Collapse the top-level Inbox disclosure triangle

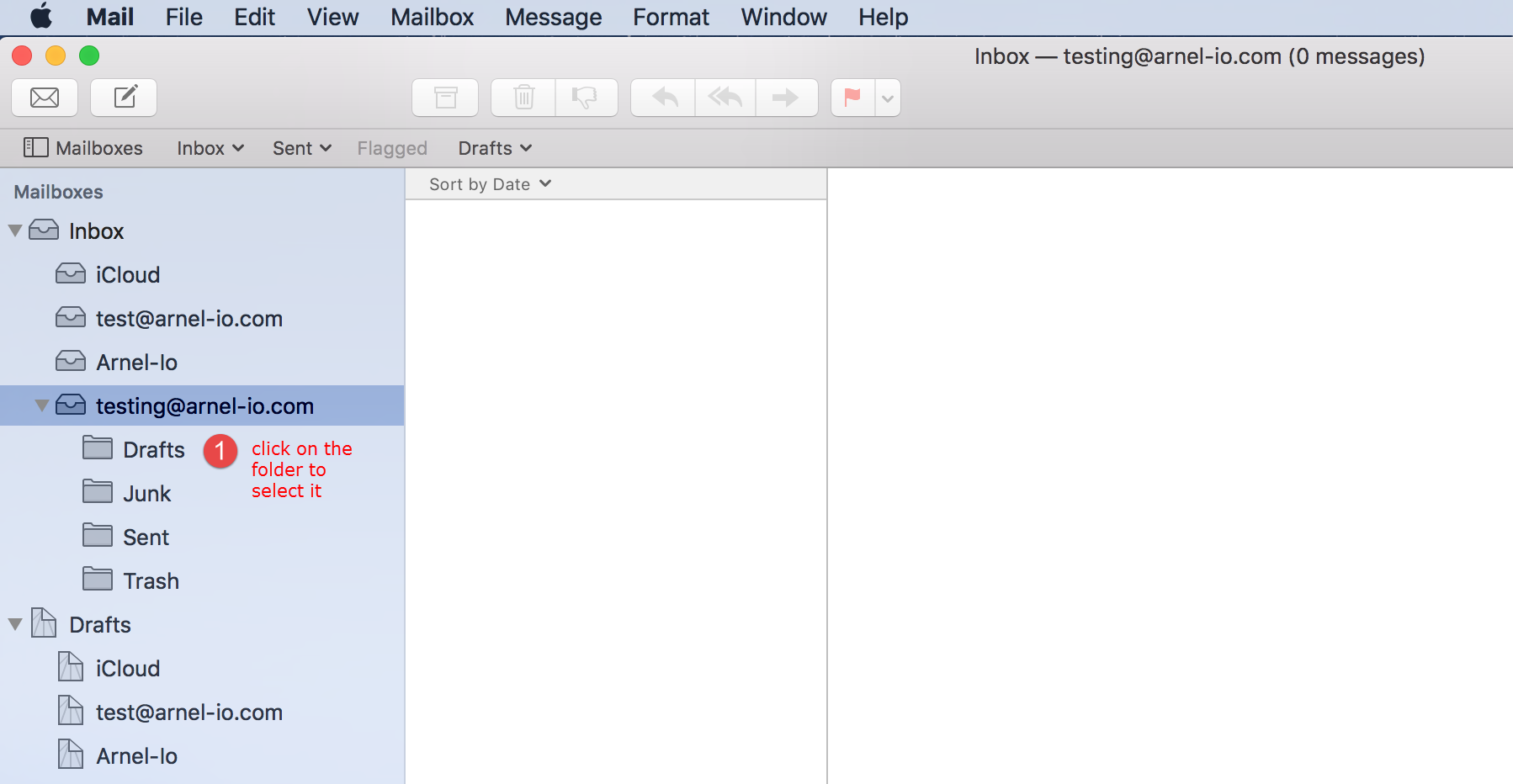[15, 230]
